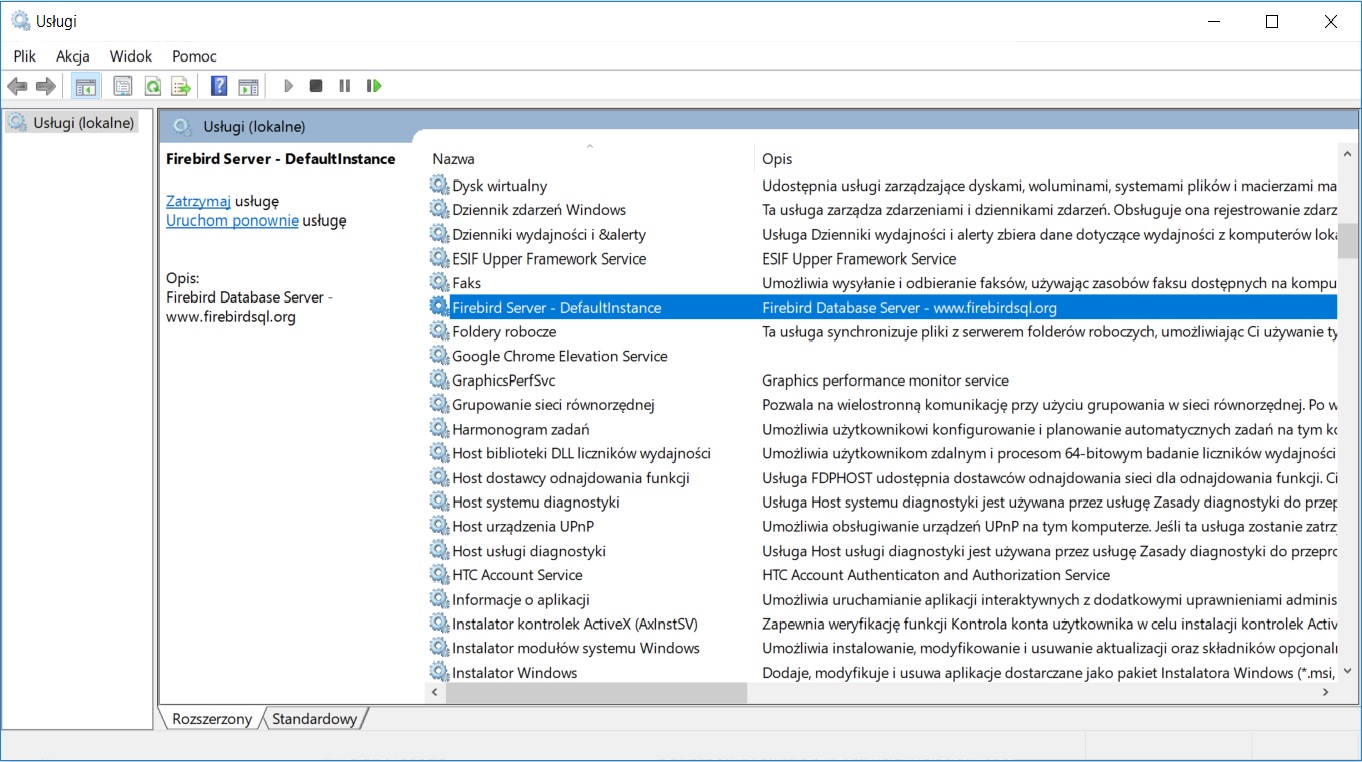The image size is (1362, 762).
Task: Click gear icon of GraphicsPerfSvc
Action: point(439,380)
